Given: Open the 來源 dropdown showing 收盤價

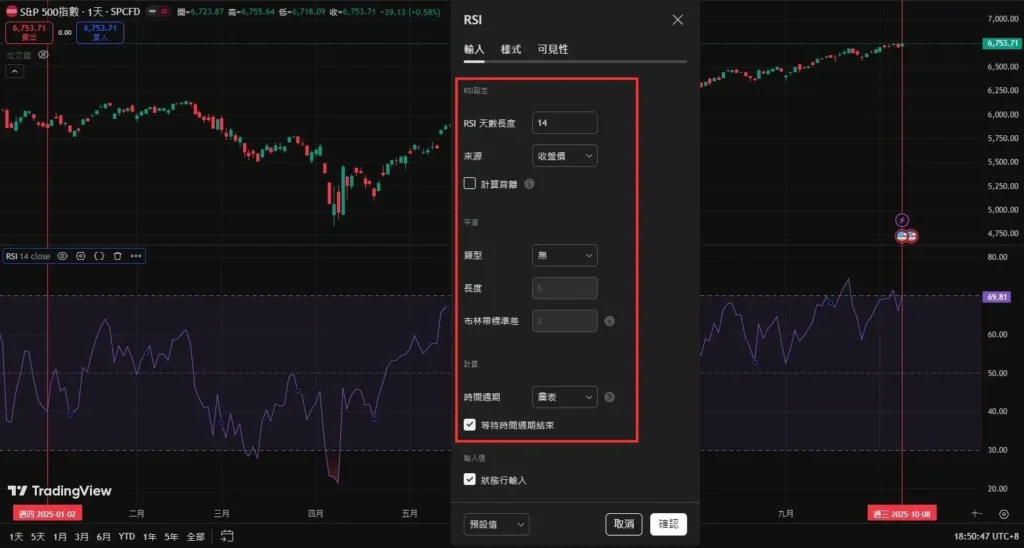Looking at the screenshot, I should tap(564, 155).
